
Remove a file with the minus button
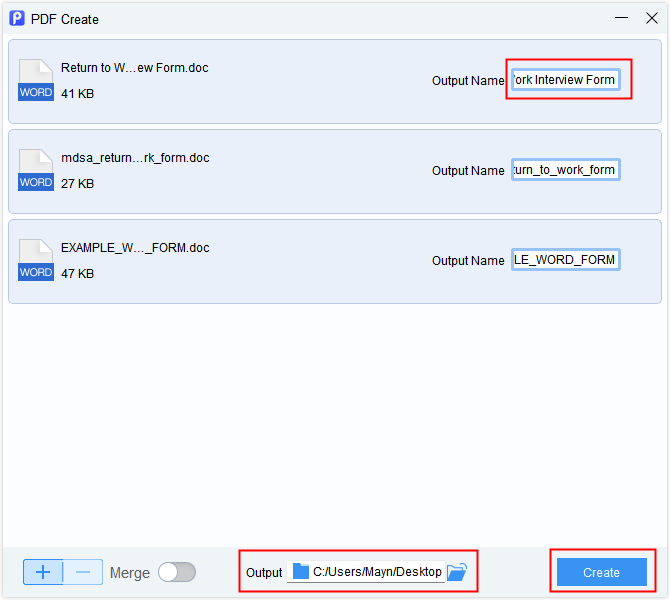pyautogui.click(x=83, y=572)
